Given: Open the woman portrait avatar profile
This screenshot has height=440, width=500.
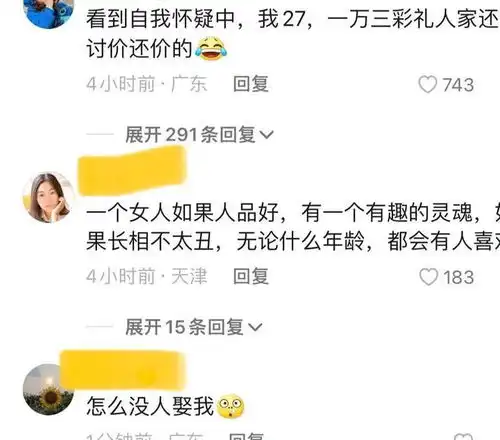Looking at the screenshot, I should [x=49, y=197].
